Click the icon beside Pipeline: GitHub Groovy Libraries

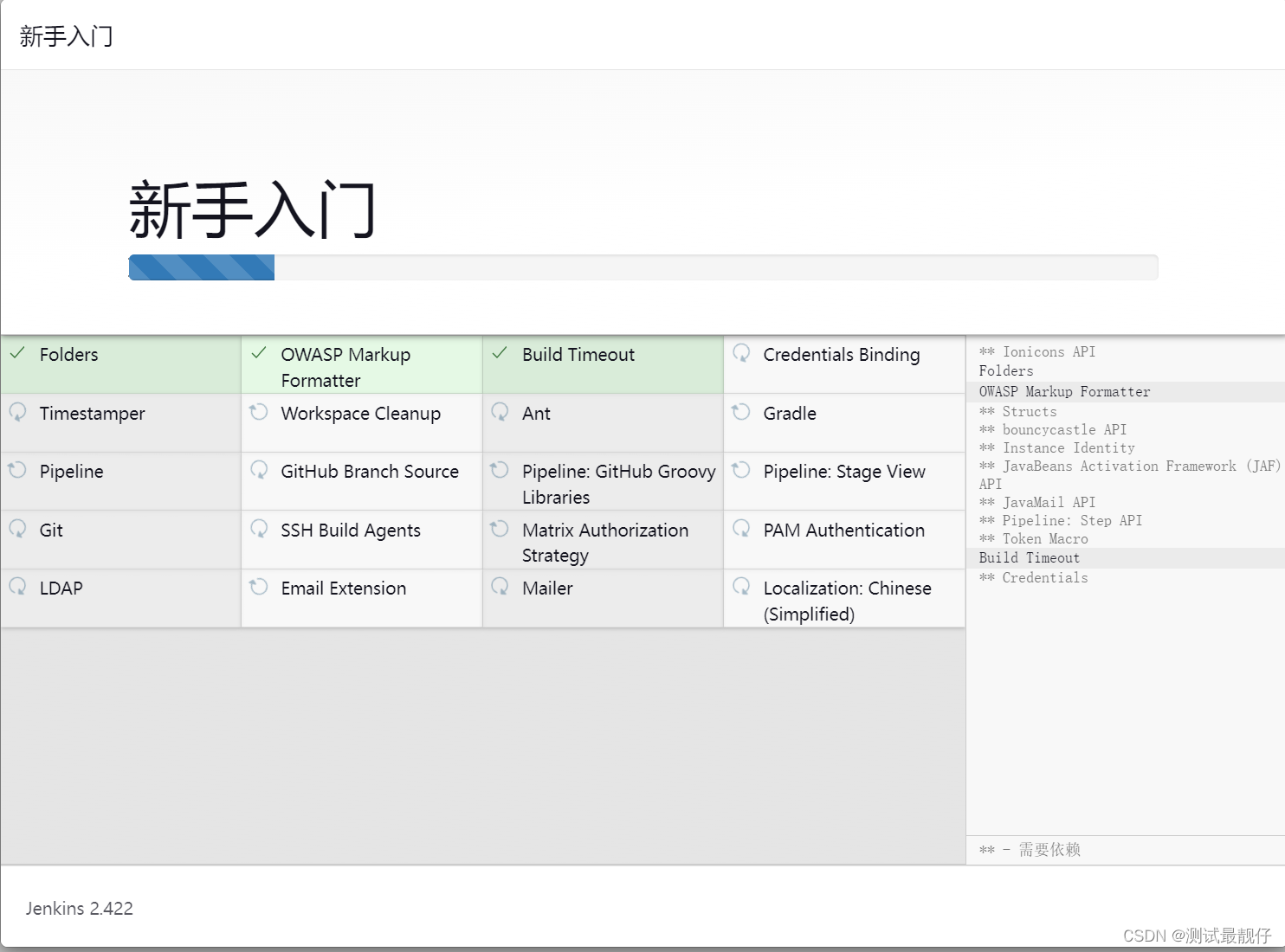pyautogui.click(x=500, y=470)
